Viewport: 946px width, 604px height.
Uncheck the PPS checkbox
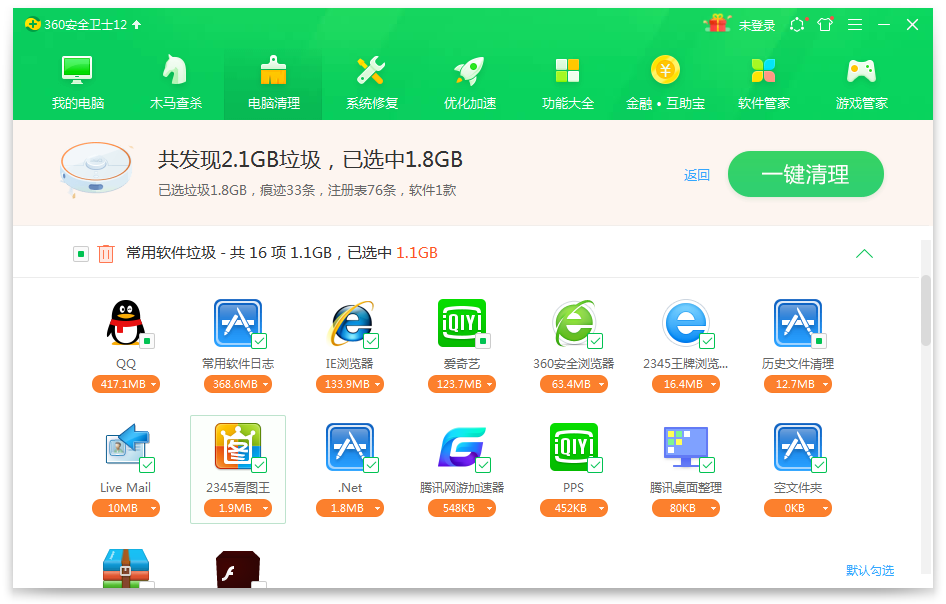[595, 465]
